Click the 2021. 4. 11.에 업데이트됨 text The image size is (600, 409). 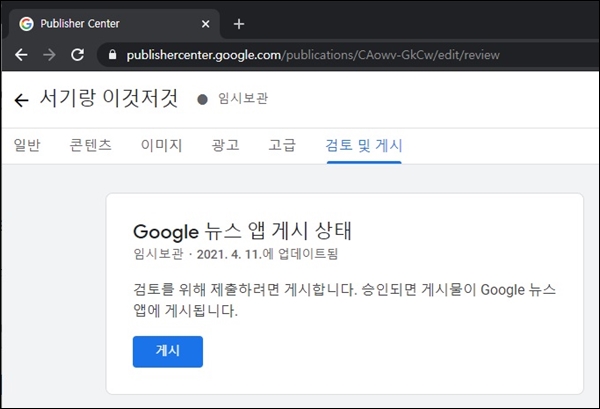(x=267, y=254)
